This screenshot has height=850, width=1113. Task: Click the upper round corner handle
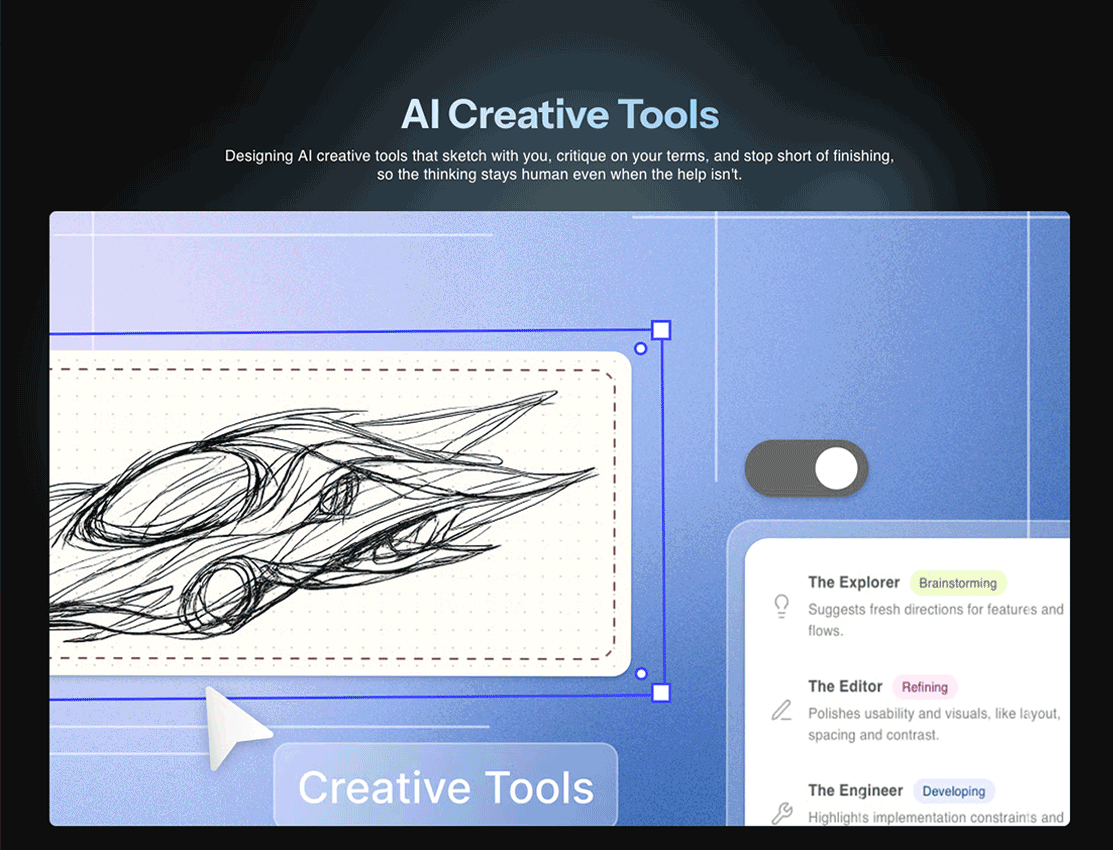(640, 349)
